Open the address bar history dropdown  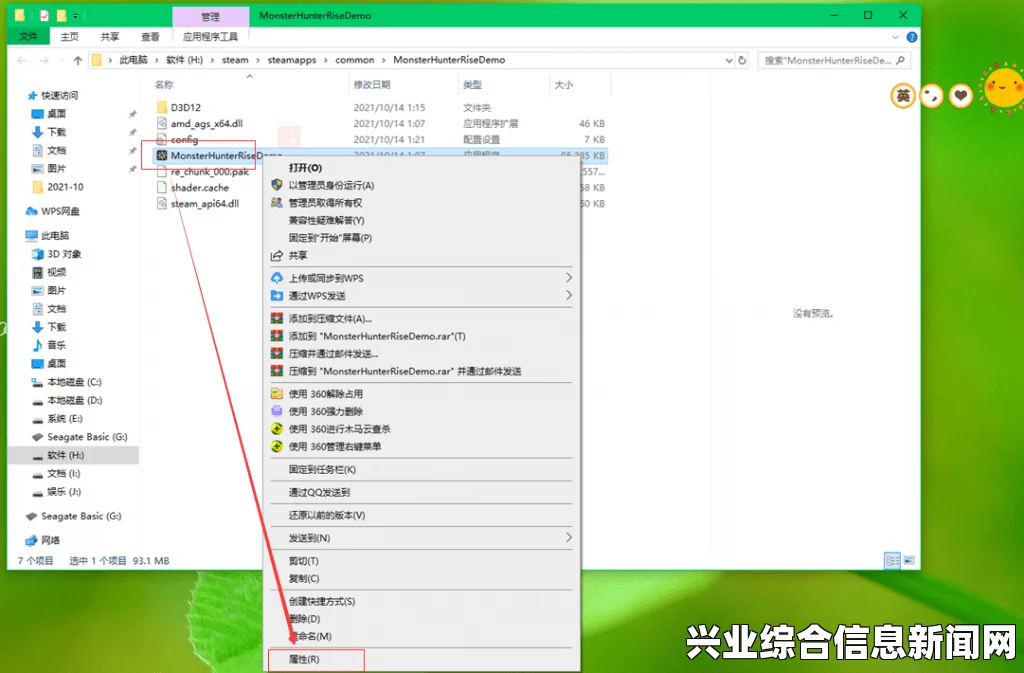click(x=729, y=60)
